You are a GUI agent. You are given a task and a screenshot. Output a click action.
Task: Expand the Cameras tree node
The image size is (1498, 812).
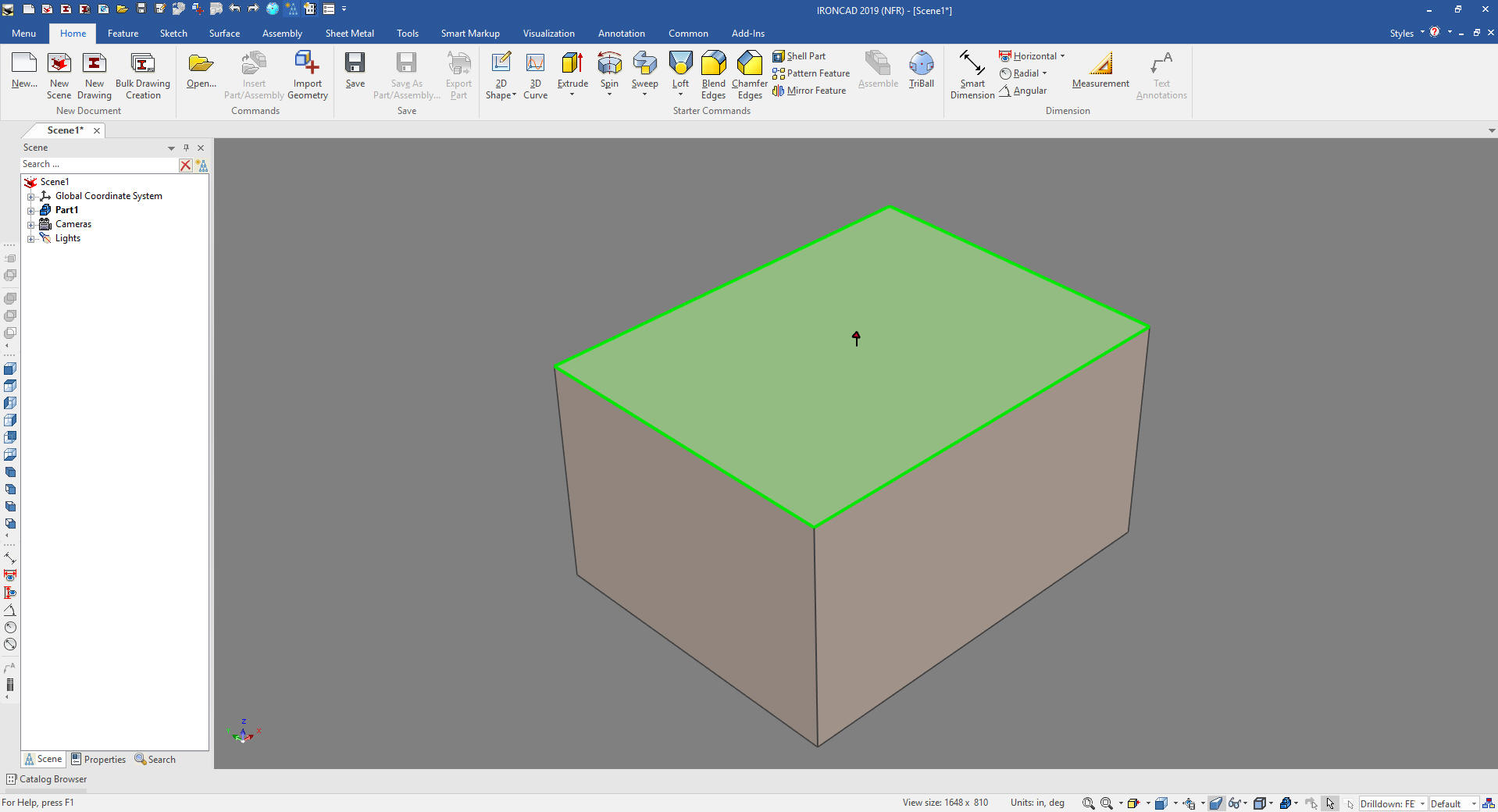click(30, 225)
